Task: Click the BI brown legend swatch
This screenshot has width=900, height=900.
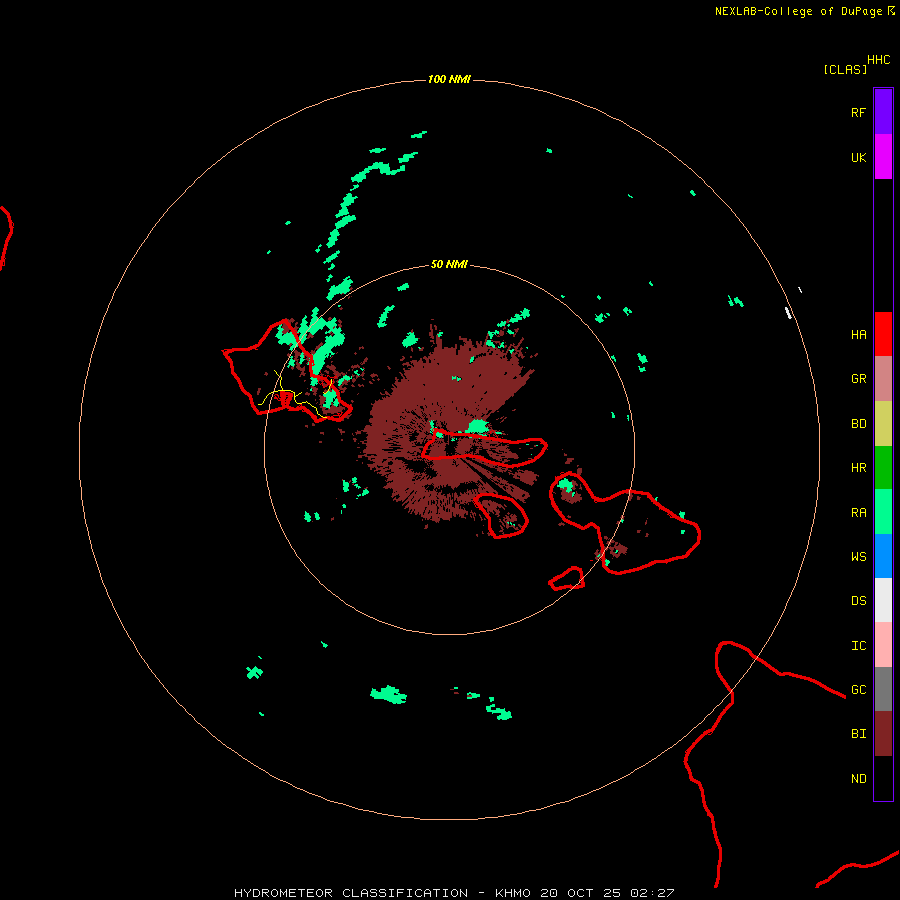Action: pyautogui.click(x=883, y=734)
